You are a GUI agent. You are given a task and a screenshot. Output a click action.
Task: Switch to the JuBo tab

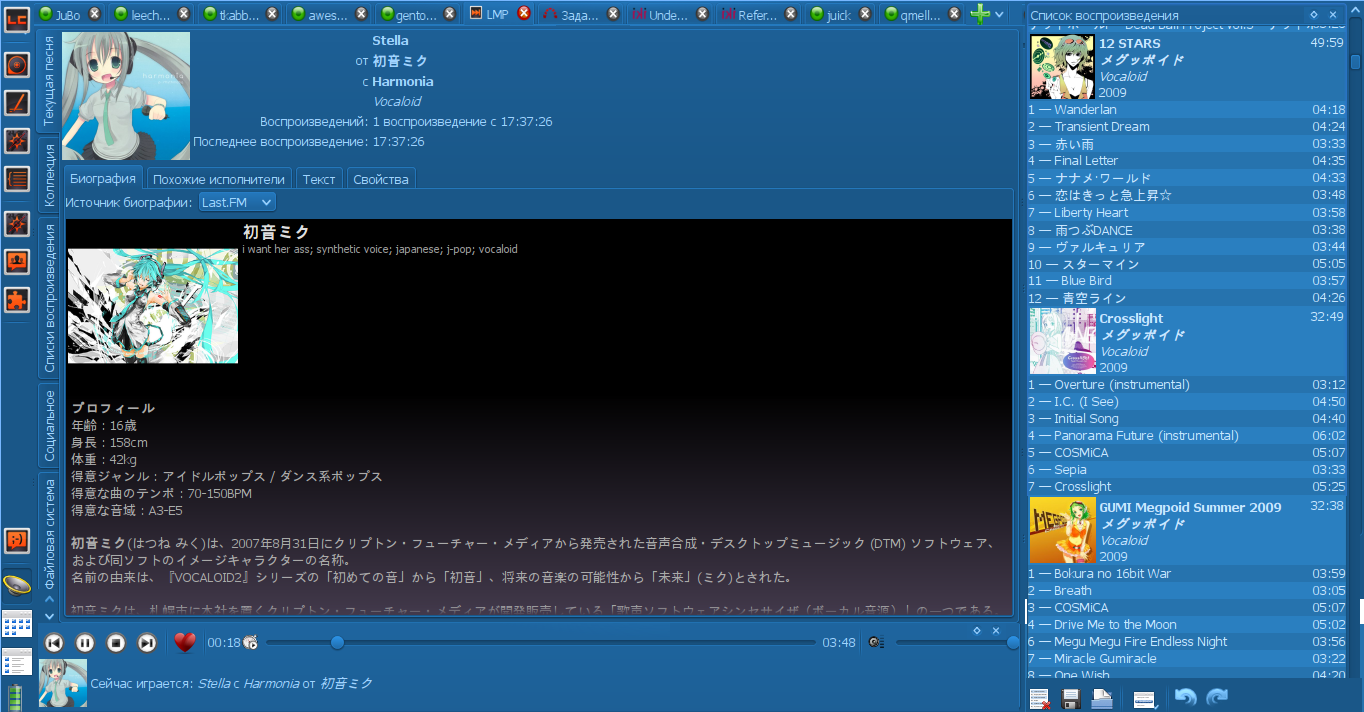68,14
